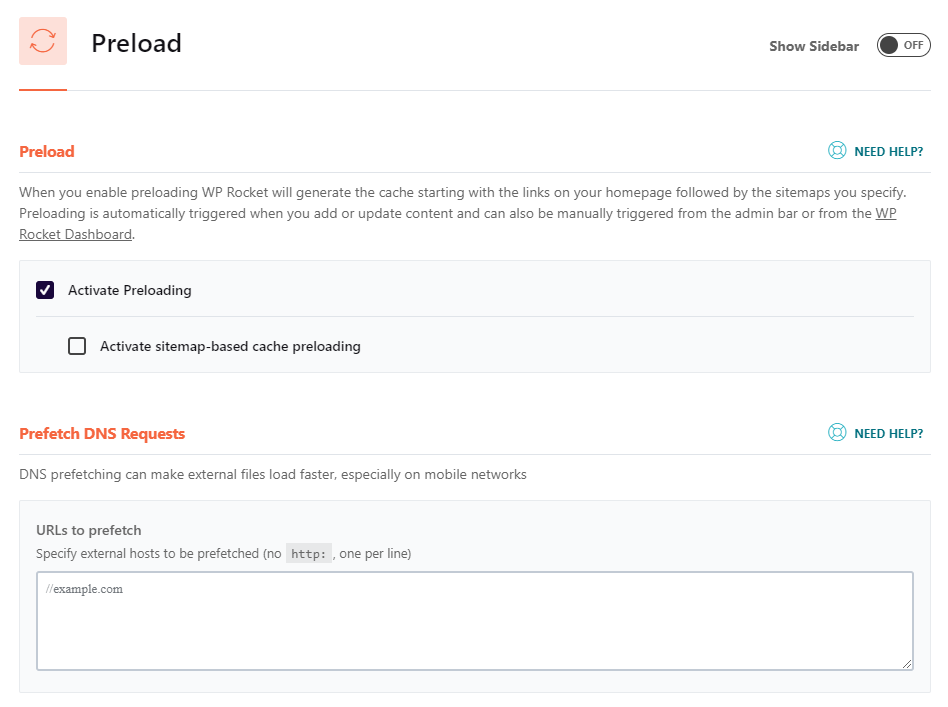The height and width of the screenshot is (707, 948).
Task: Click the Prefetch DNS Requests heading
Action: (102, 434)
